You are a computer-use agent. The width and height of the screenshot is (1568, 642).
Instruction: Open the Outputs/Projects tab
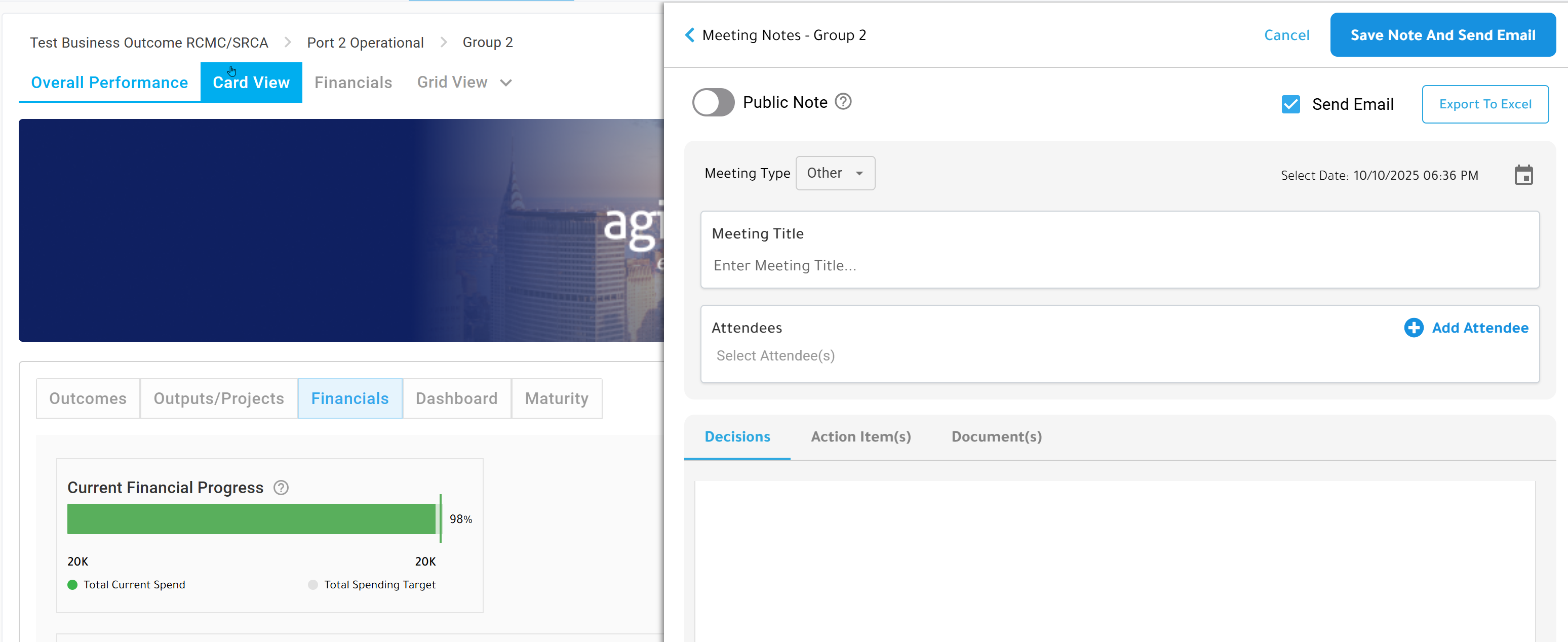[218, 398]
